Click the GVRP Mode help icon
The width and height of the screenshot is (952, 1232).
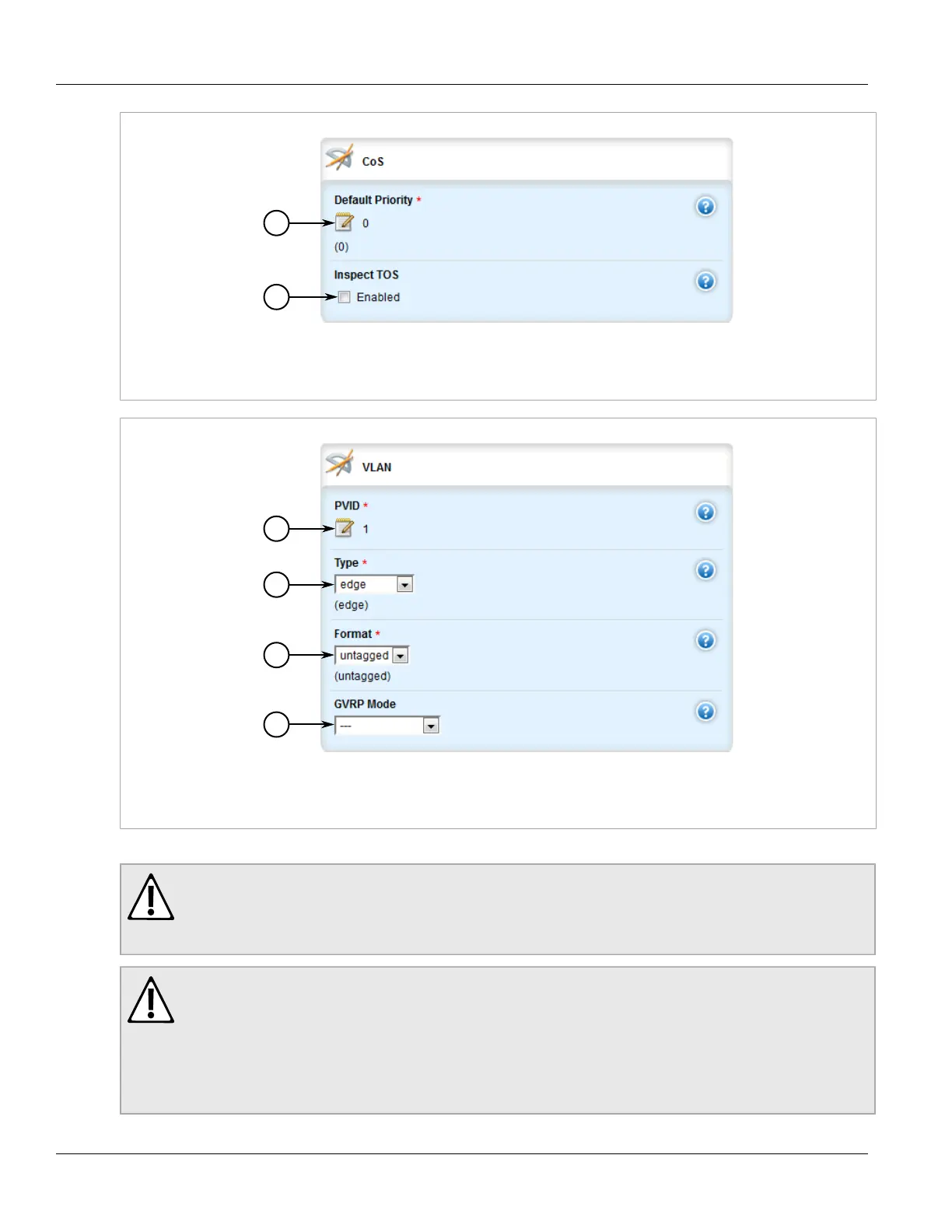coord(705,712)
